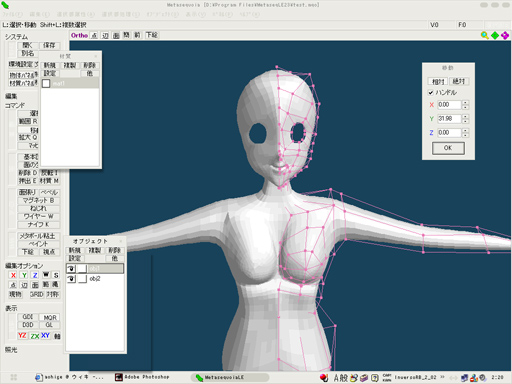Toggle the ハンドル checkbox
The height and width of the screenshot is (384, 512).
tap(431, 92)
